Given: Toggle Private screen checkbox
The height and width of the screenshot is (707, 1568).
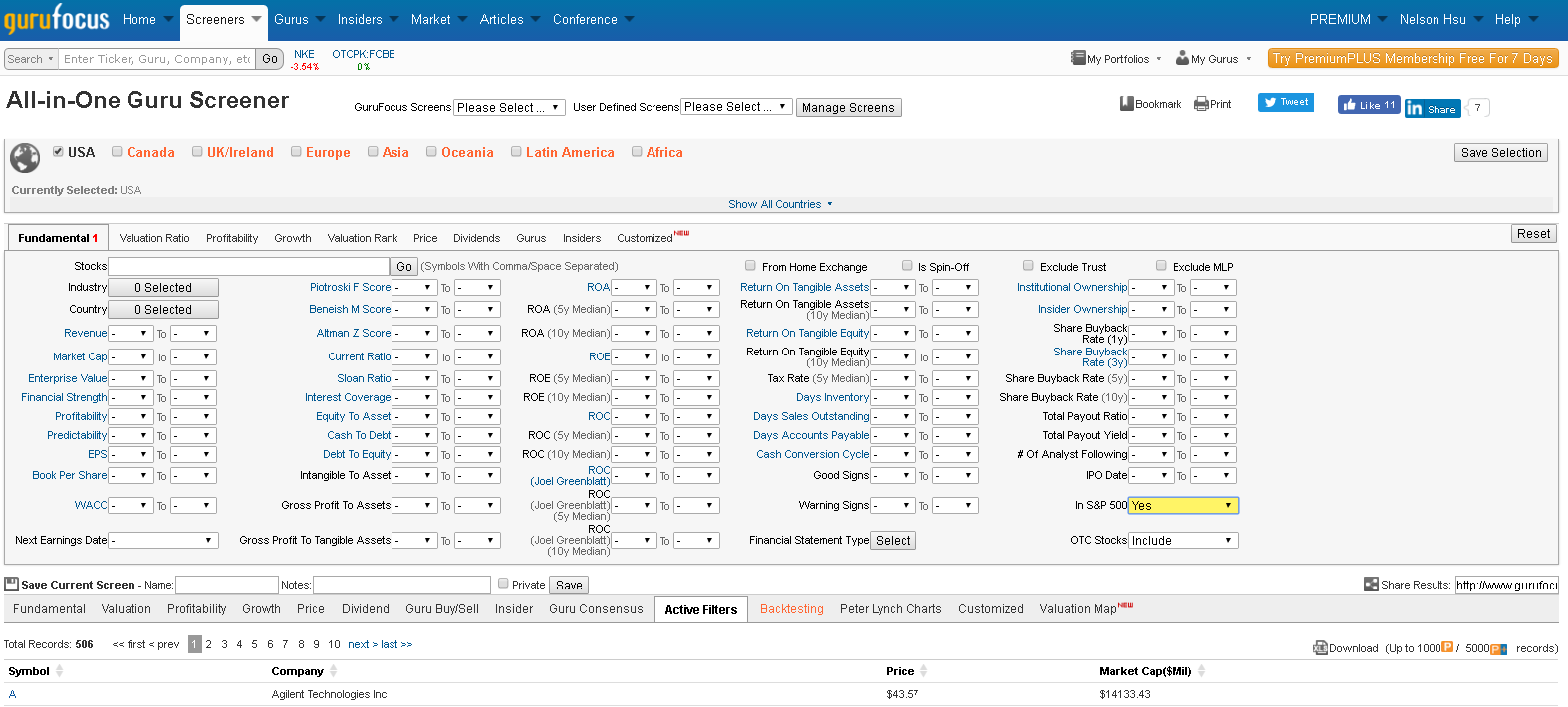Looking at the screenshot, I should click(x=503, y=584).
